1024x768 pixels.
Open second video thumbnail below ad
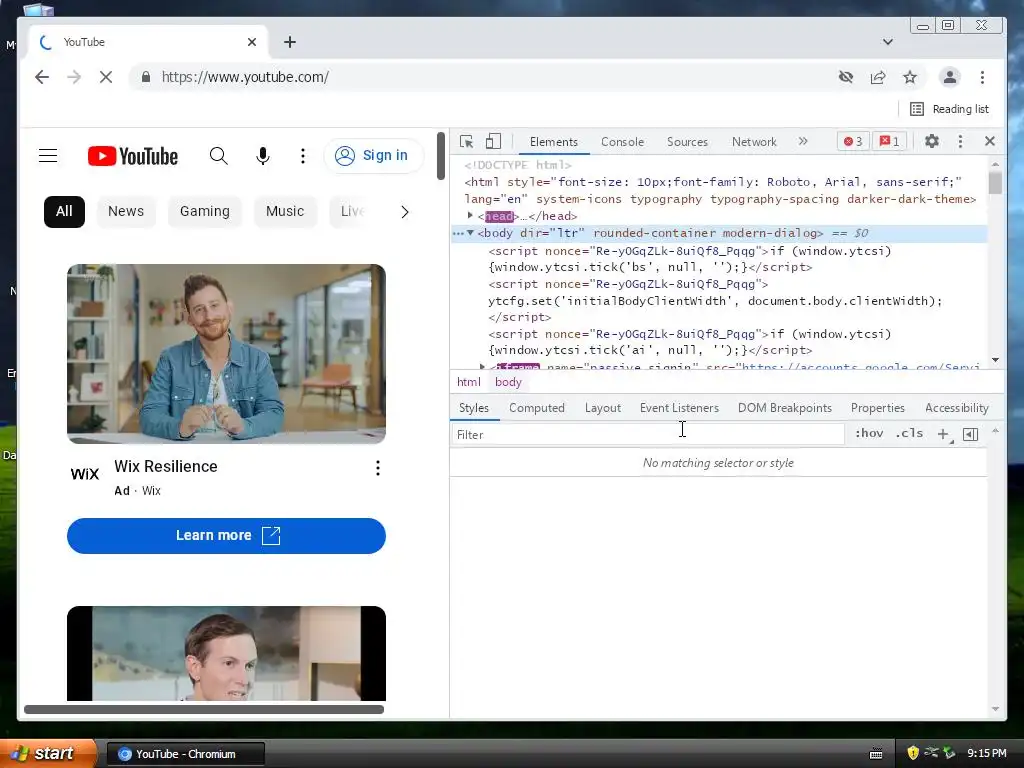226,653
